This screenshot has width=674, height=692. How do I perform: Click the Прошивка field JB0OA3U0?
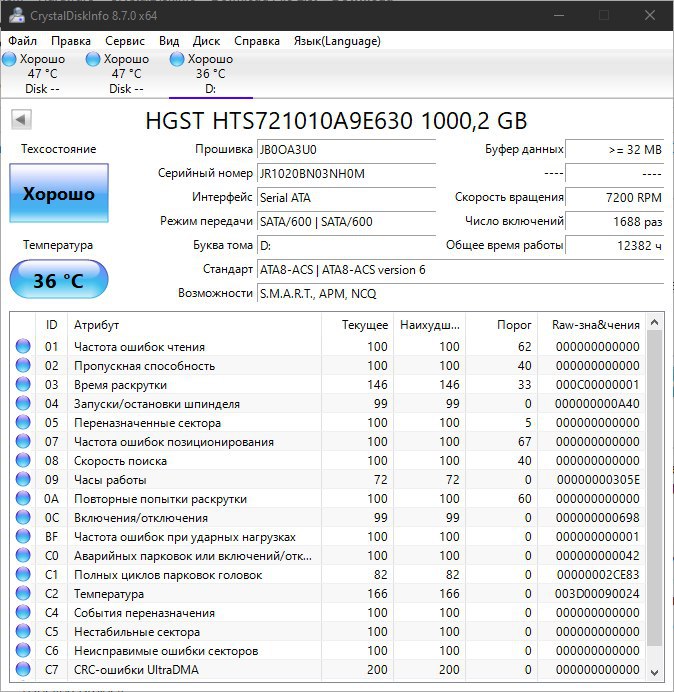346,150
